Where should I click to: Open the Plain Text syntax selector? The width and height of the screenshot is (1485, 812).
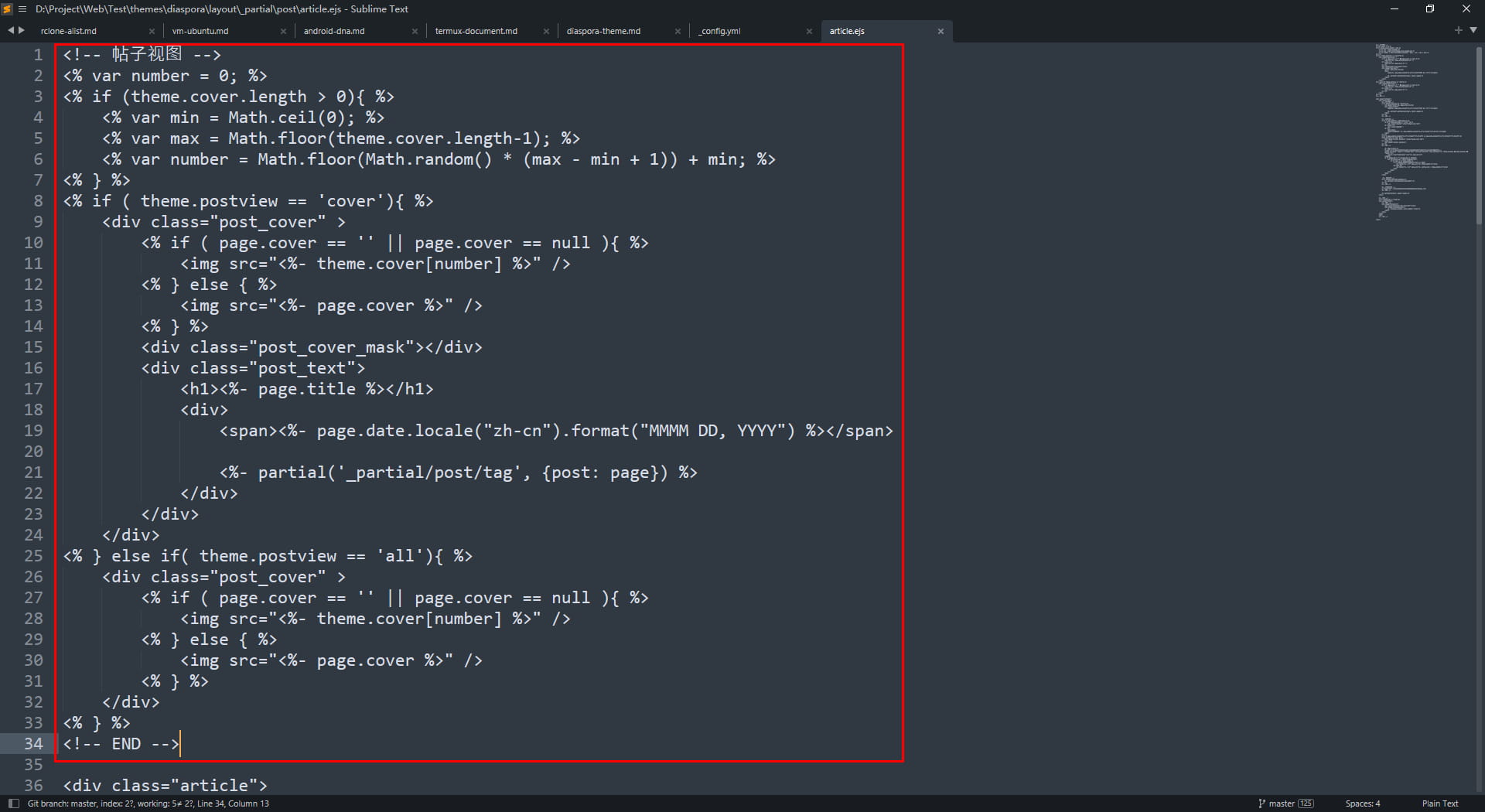click(x=1439, y=803)
